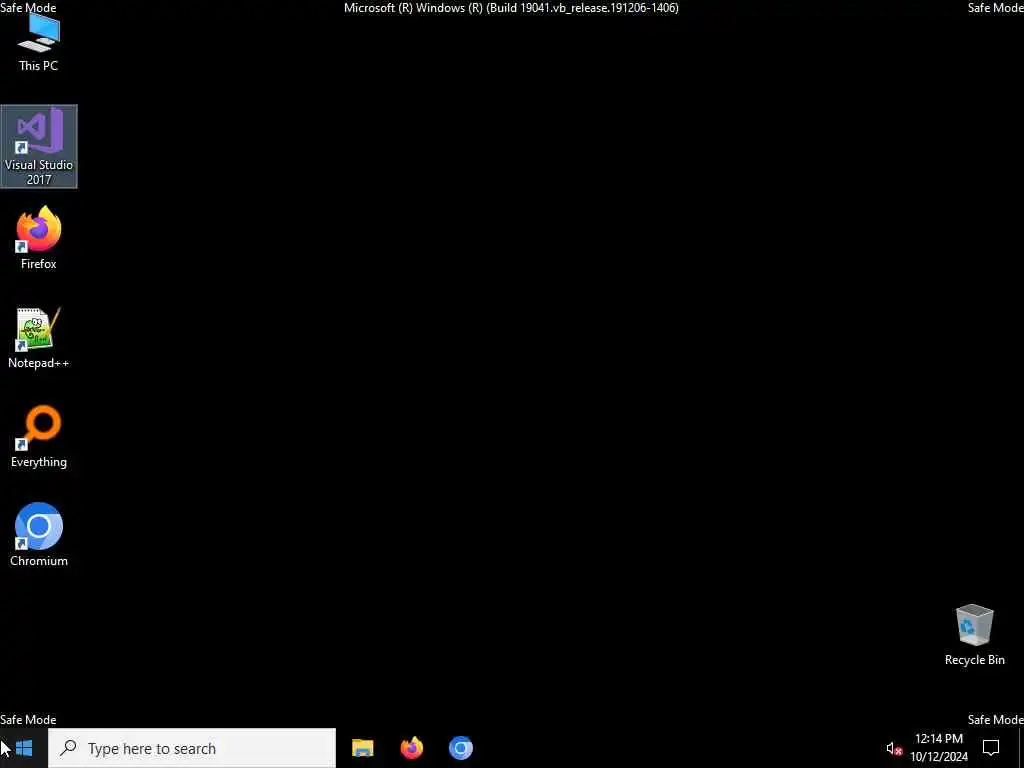Select the Everything search shortcut
Image resolution: width=1024 pixels, height=768 pixels.
click(x=39, y=436)
